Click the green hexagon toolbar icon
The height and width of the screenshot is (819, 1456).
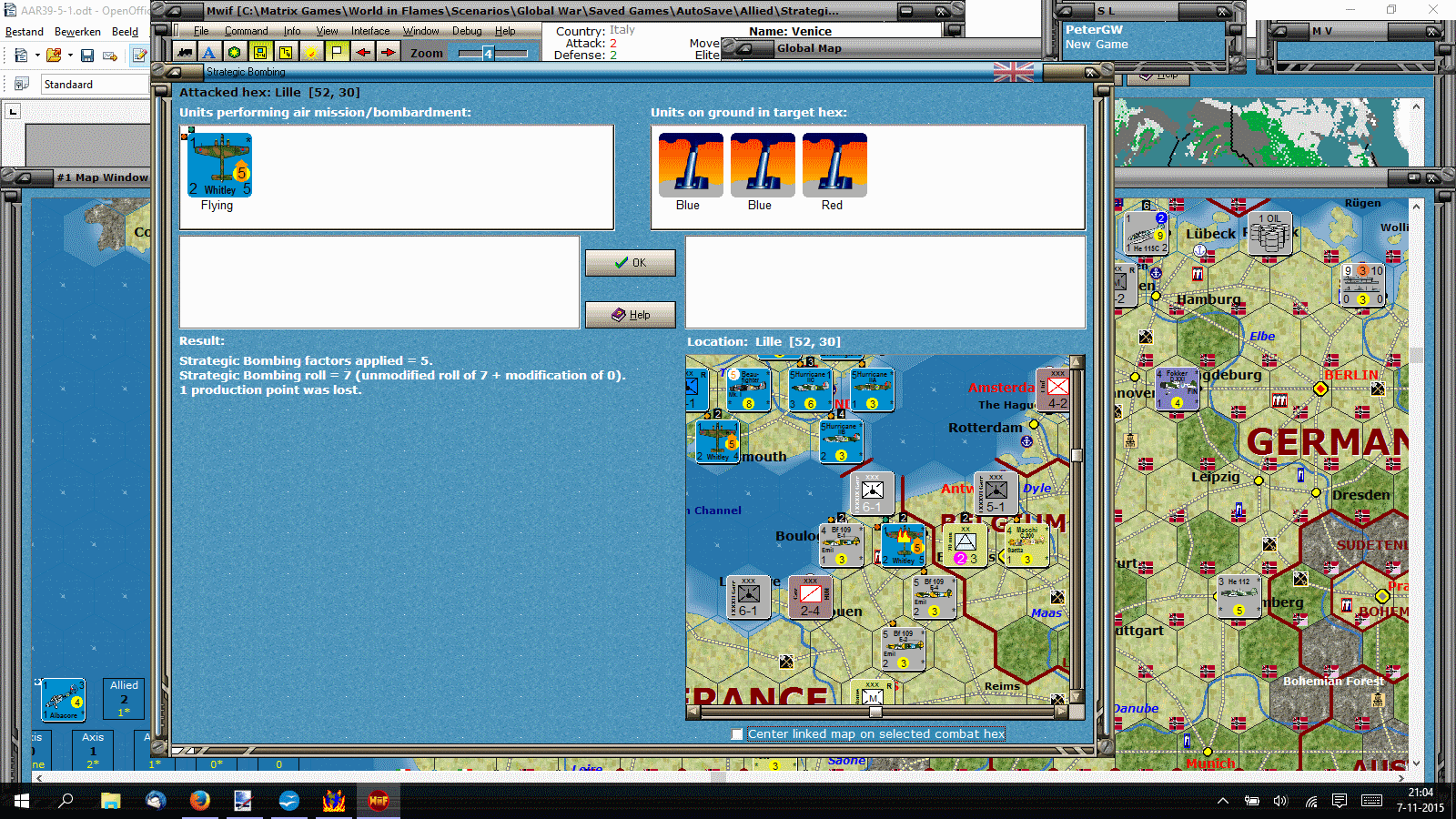pyautogui.click(x=235, y=53)
